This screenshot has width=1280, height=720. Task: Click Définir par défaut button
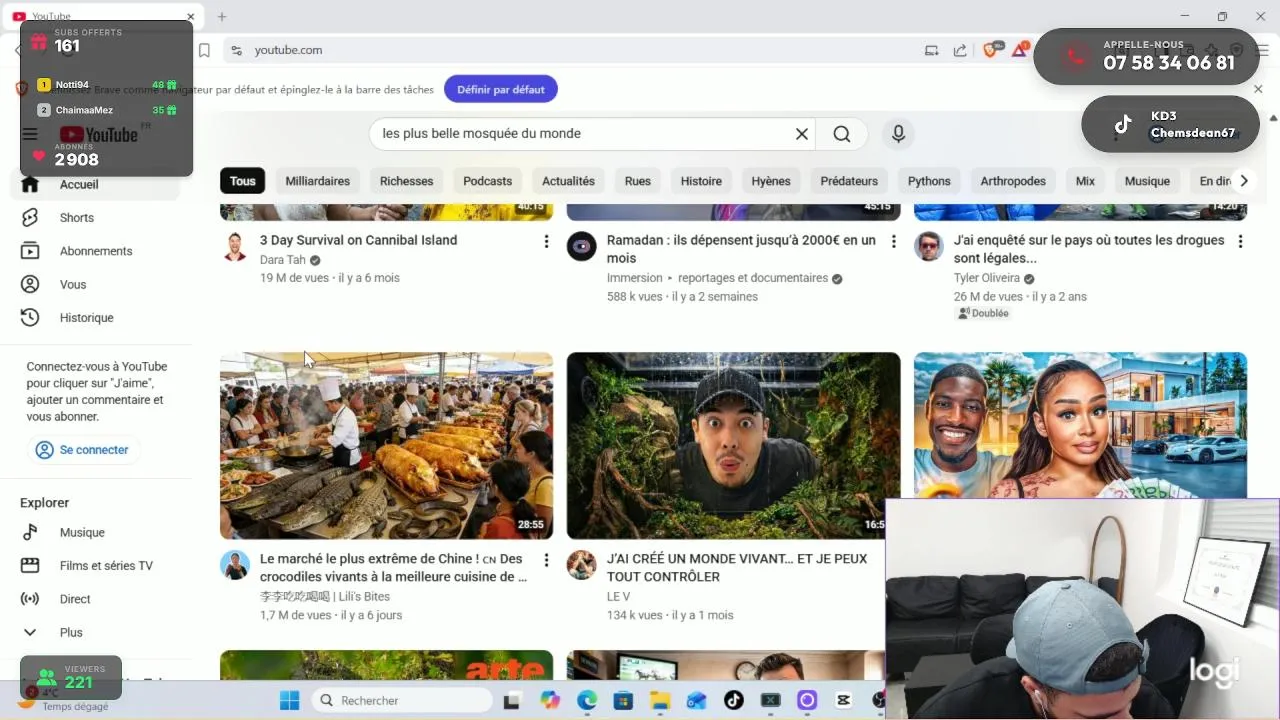coord(501,89)
